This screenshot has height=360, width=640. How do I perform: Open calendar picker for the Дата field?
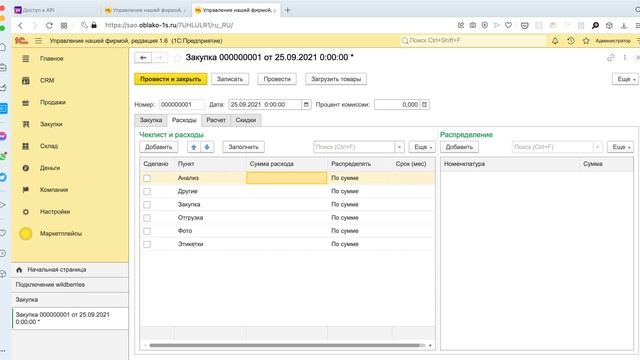(306, 104)
